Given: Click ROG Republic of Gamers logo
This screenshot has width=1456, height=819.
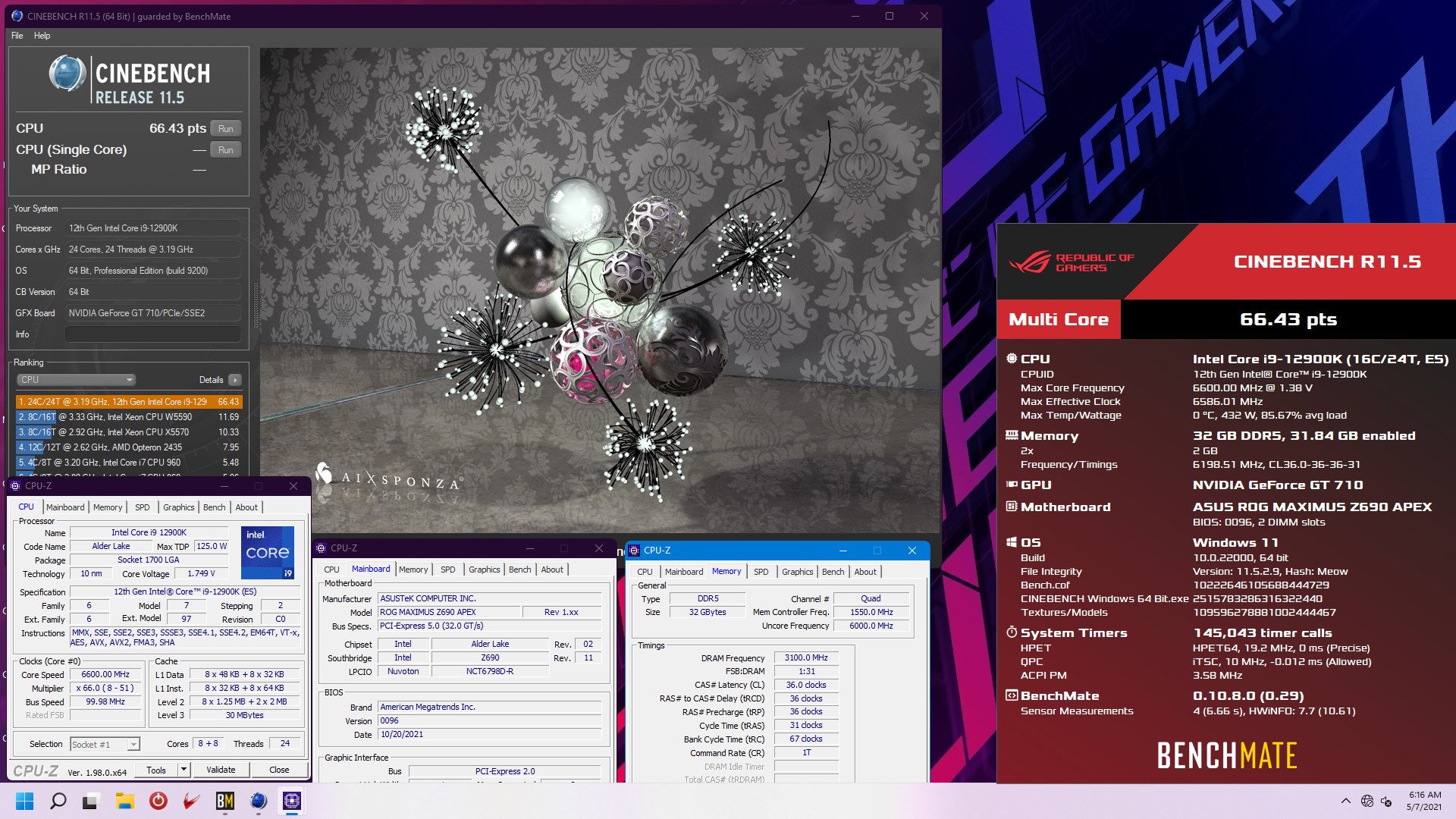Looking at the screenshot, I should 1071,262.
